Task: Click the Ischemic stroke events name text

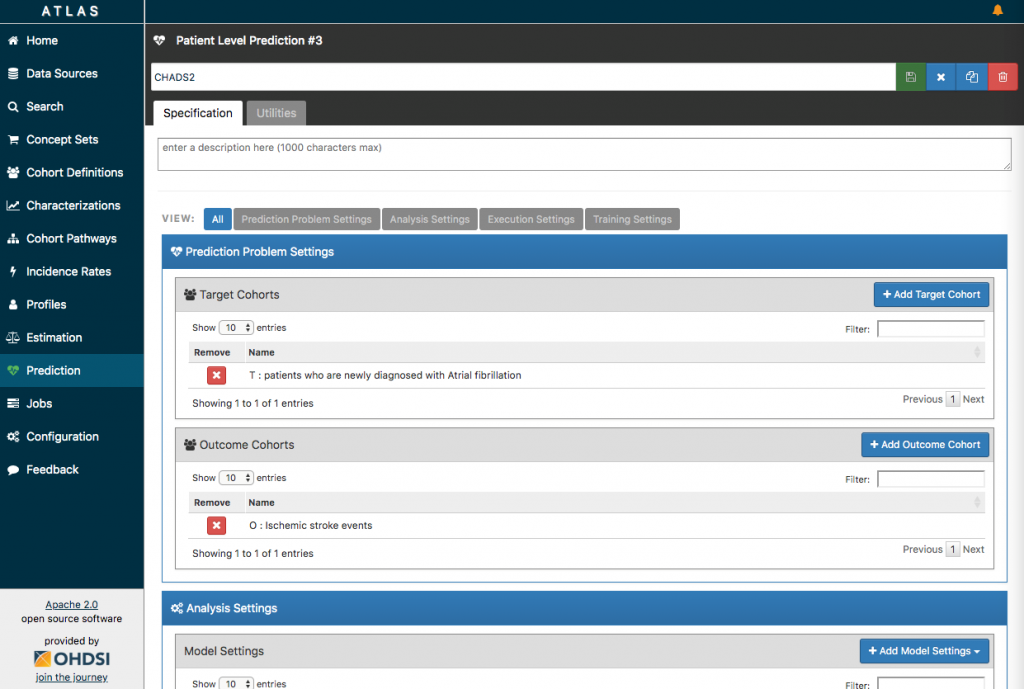Action: tap(311, 526)
